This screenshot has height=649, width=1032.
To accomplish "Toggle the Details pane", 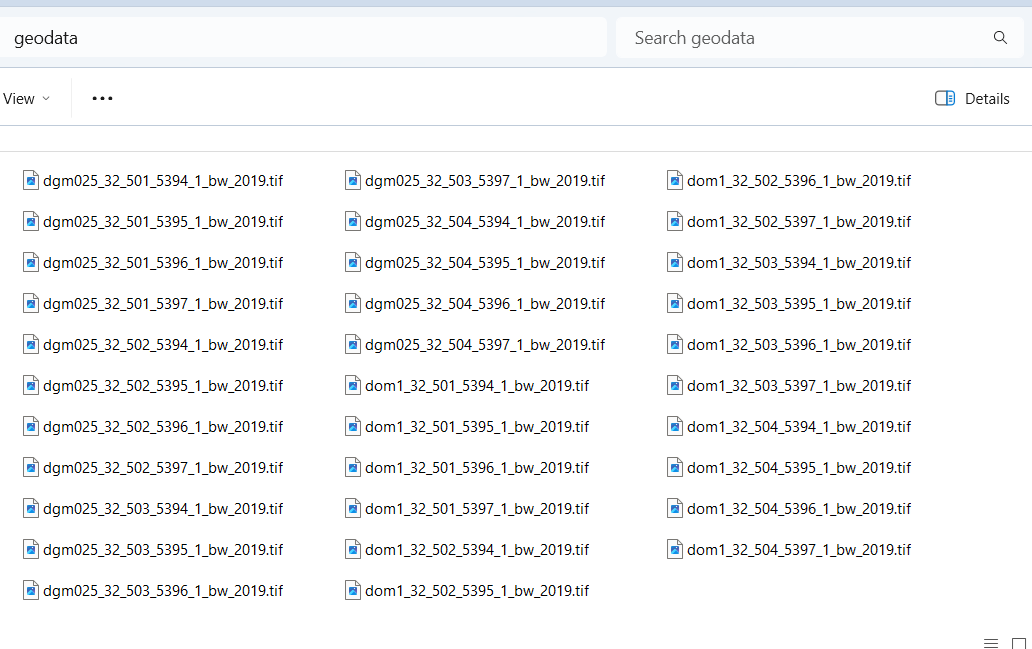I will tap(972, 98).
